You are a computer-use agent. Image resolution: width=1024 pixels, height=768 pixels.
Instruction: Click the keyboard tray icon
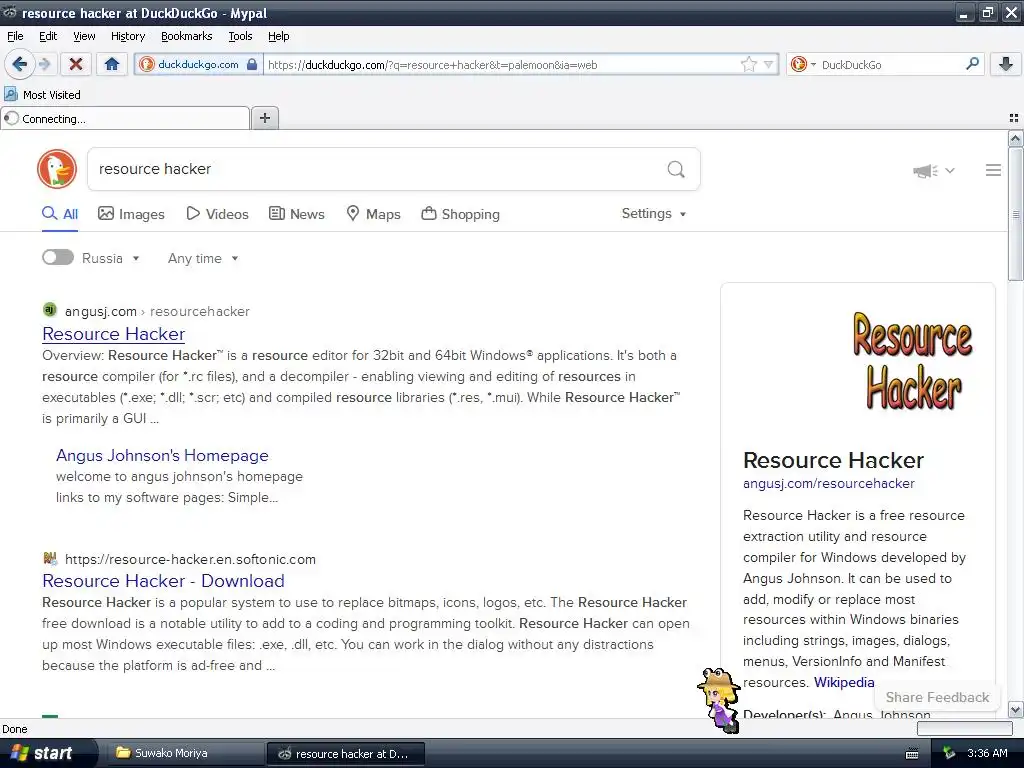[x=912, y=754]
